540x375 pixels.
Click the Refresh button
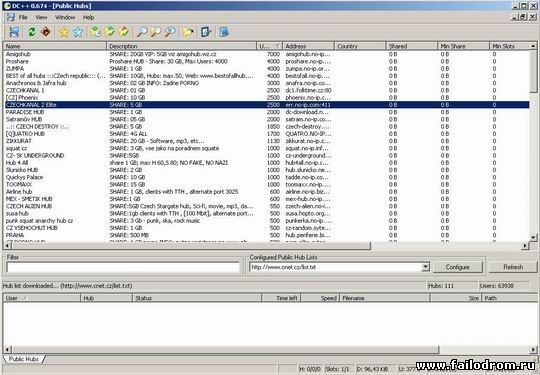[x=513, y=267]
